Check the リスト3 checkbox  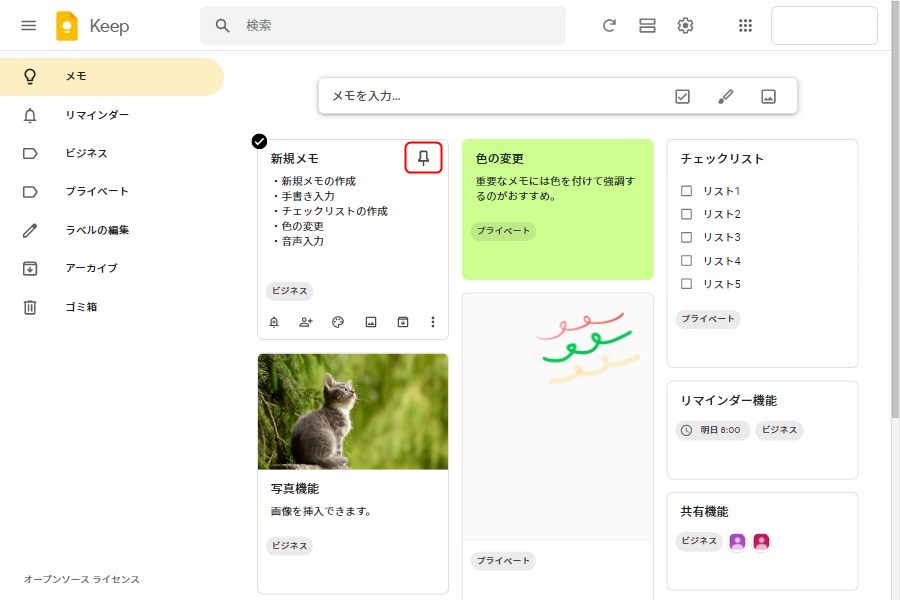[x=686, y=237]
